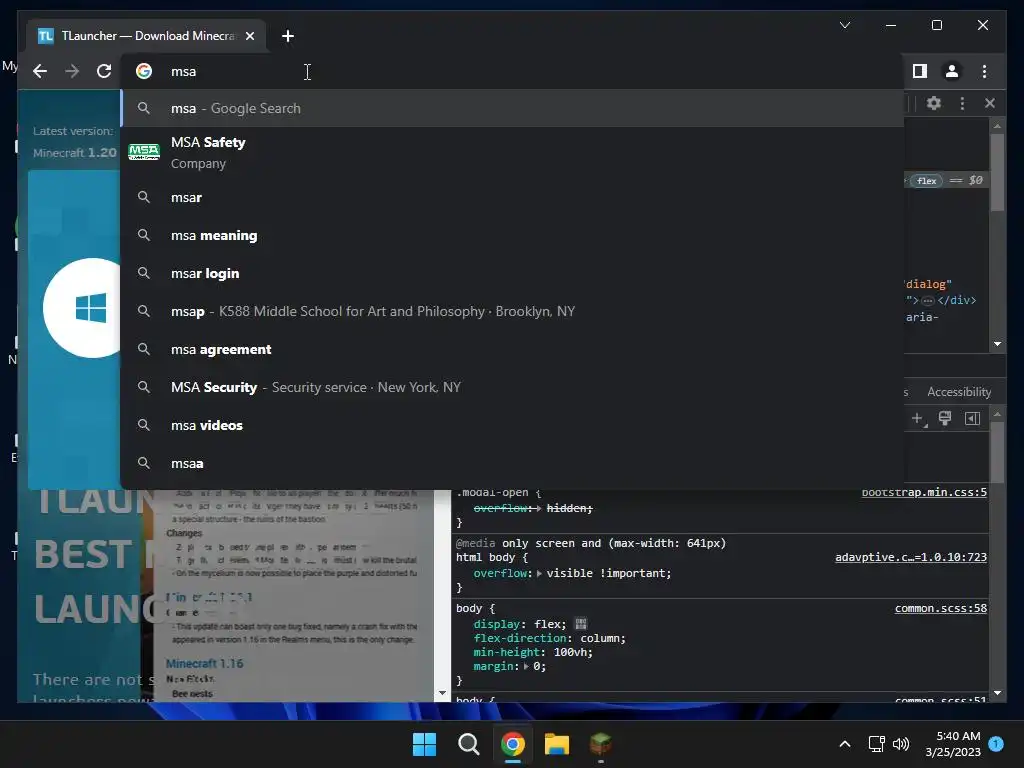1024x768 pixels.
Task: Open the Chrome three-dot menu
Action: coord(984,71)
